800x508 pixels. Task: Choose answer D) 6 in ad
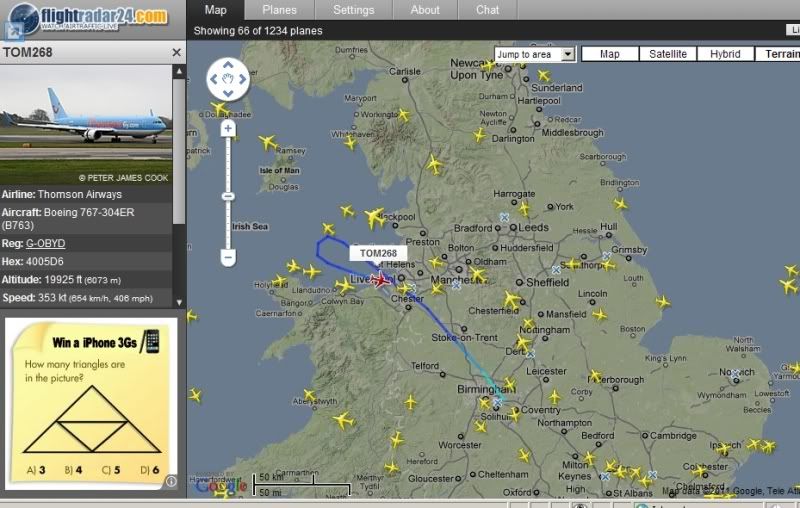[149, 470]
